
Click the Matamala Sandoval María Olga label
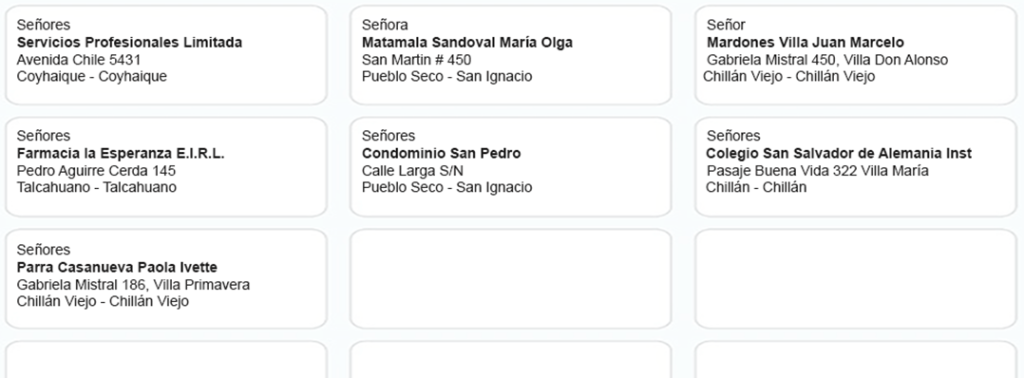coord(467,42)
